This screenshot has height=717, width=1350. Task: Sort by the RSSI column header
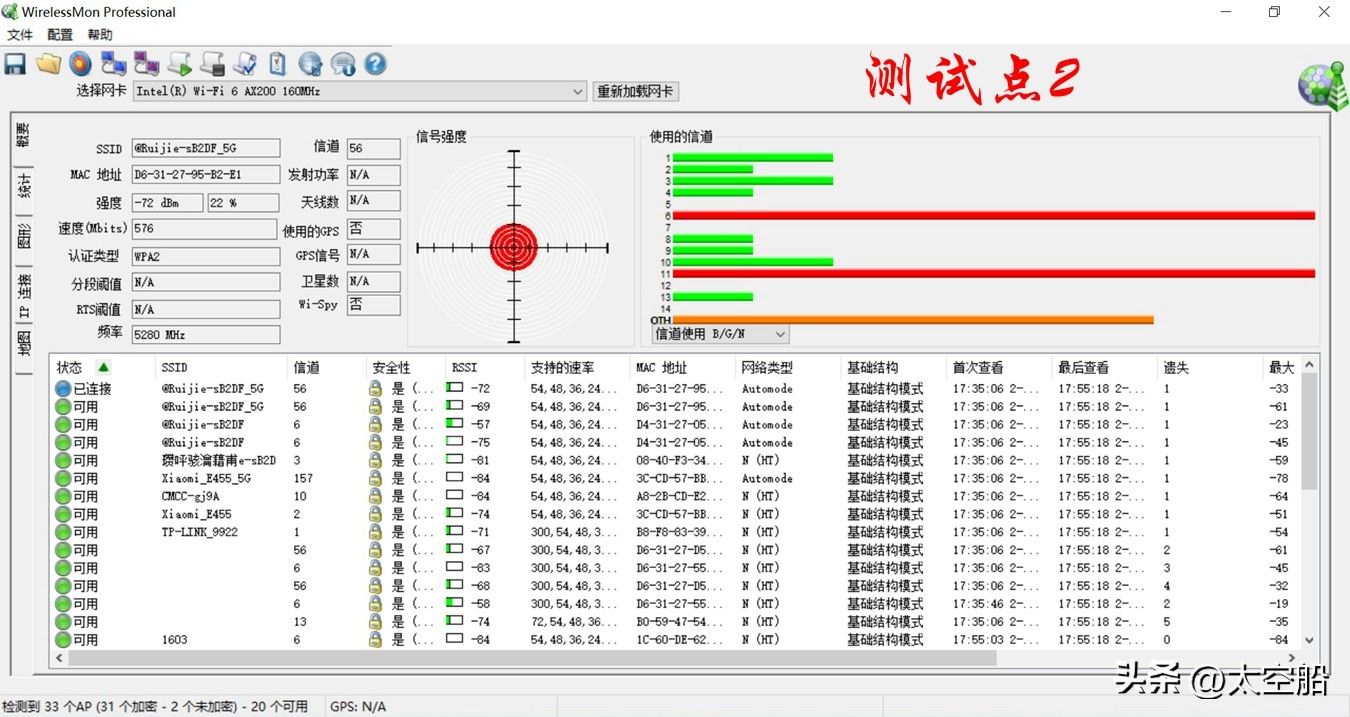(x=484, y=368)
